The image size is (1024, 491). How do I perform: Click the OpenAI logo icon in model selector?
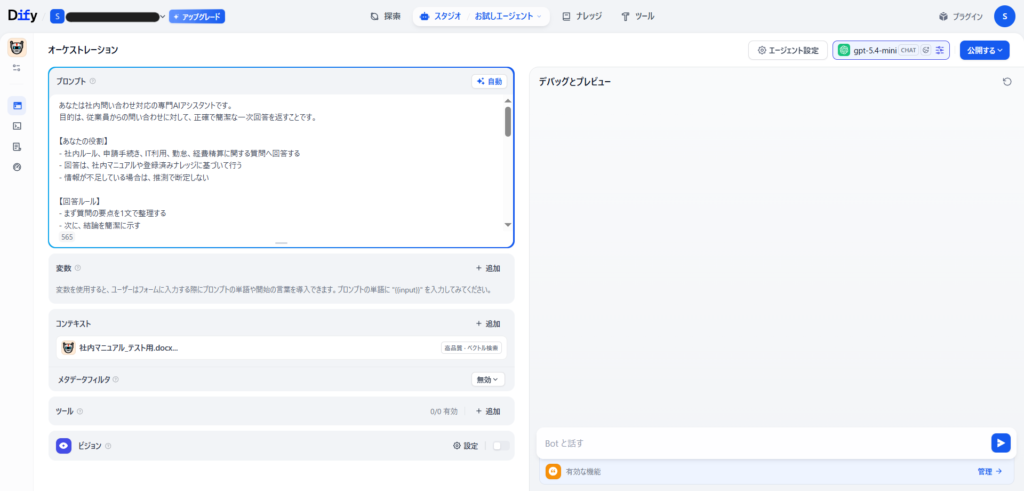point(844,50)
